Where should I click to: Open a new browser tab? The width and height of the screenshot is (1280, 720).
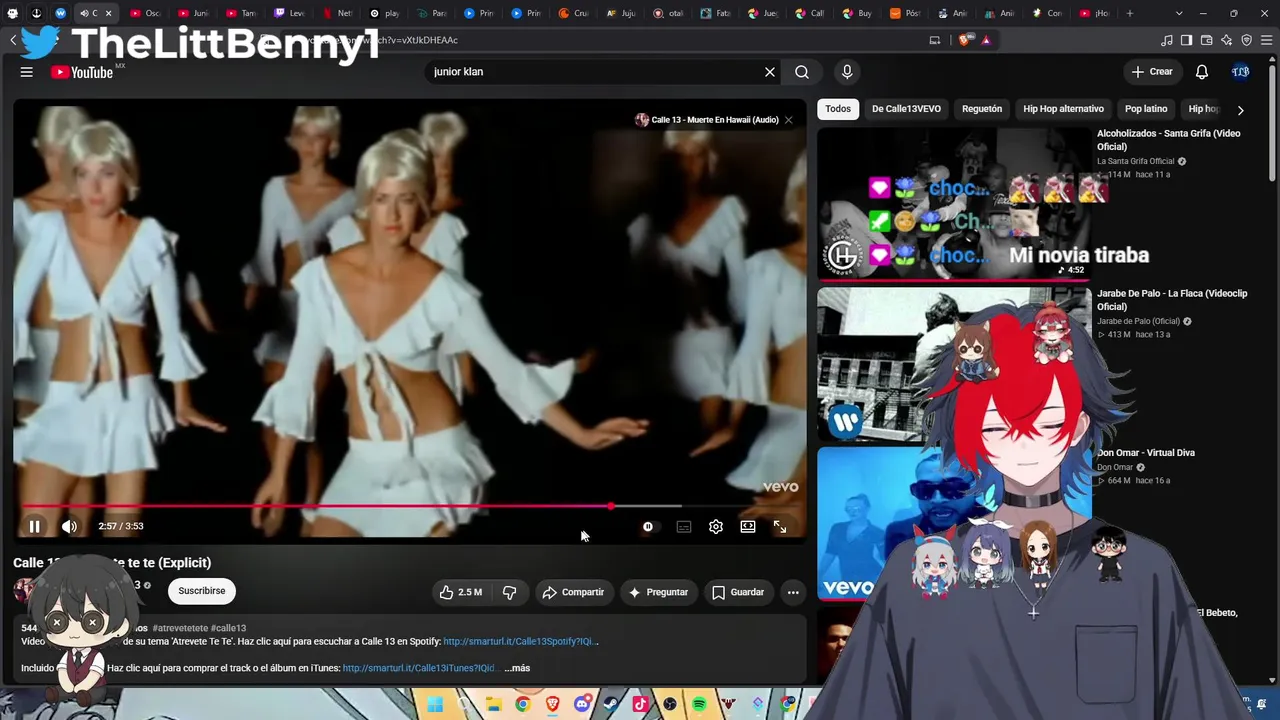pyautogui.click(x=1130, y=13)
